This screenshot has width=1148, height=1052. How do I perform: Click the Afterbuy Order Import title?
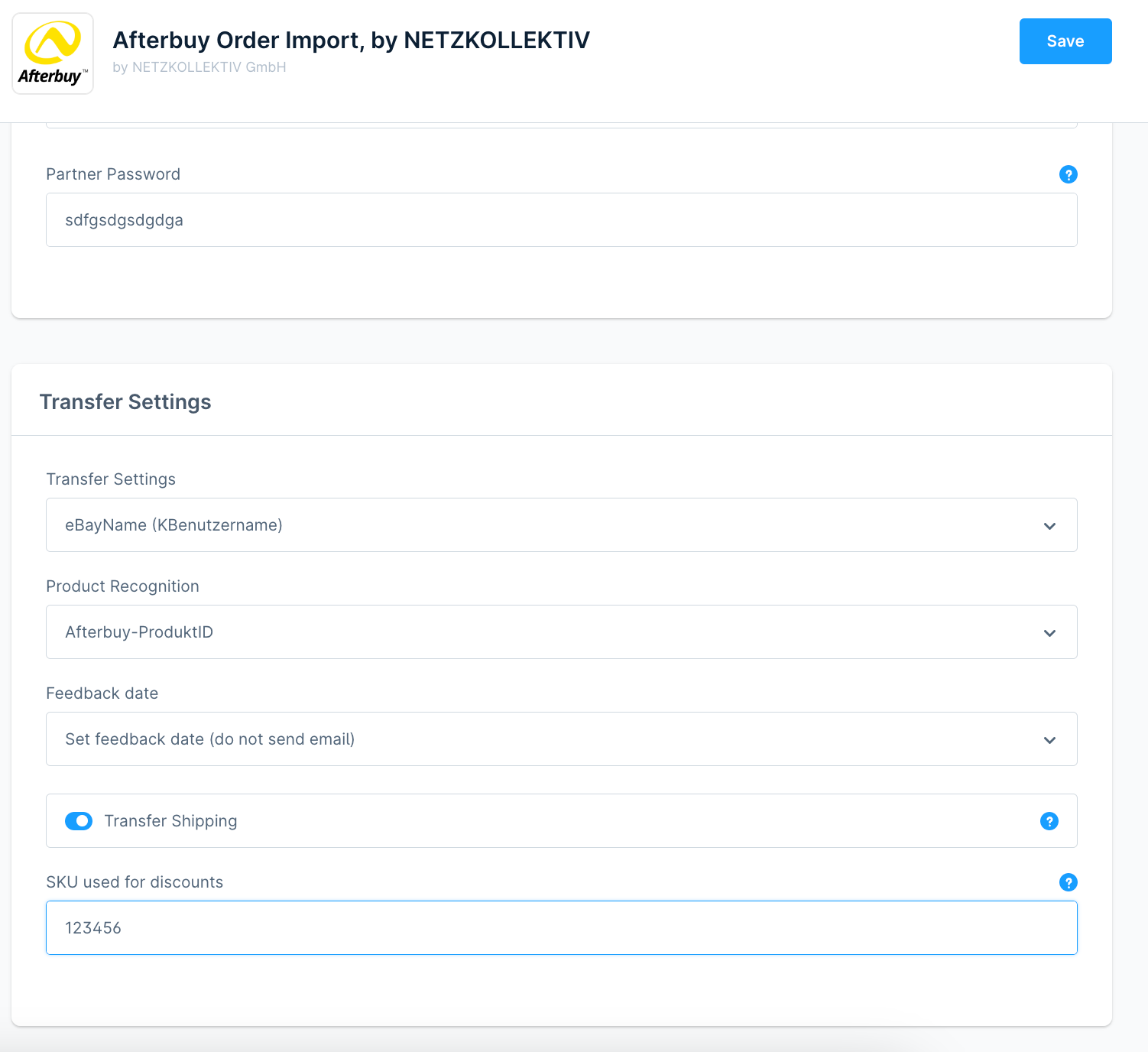click(x=351, y=40)
